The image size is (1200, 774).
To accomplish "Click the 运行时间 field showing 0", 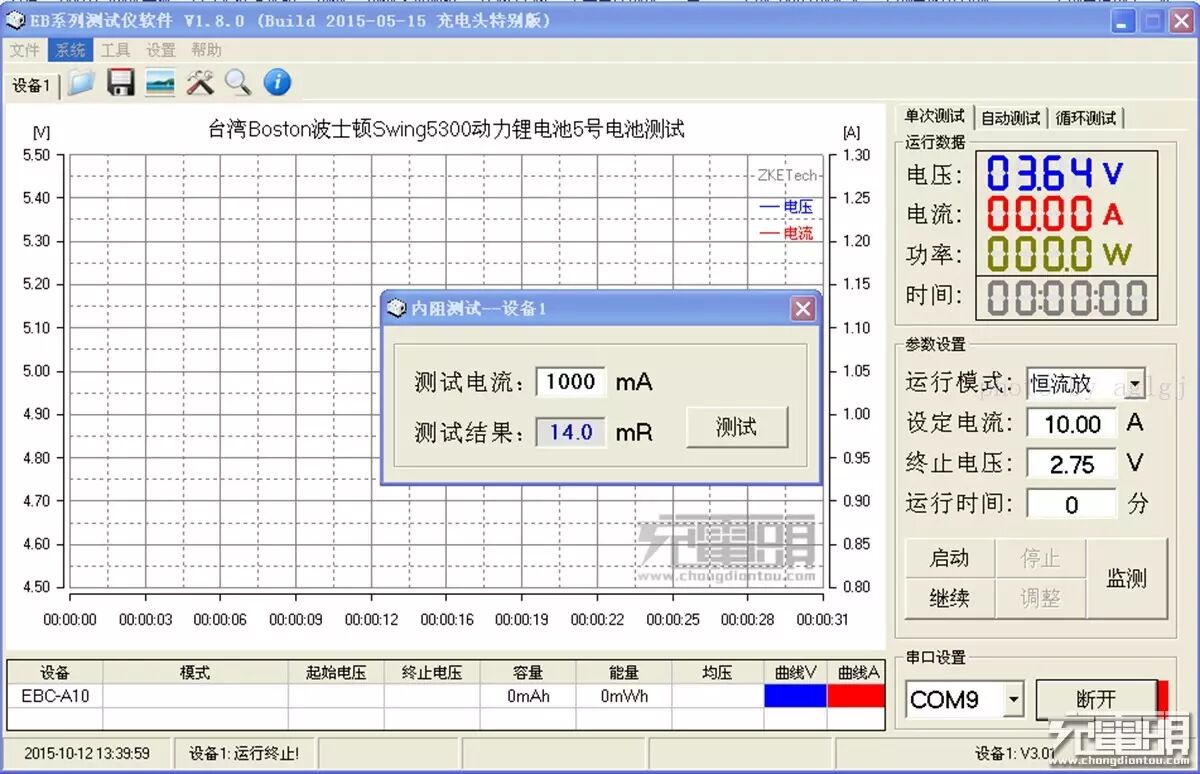I will 1072,504.
